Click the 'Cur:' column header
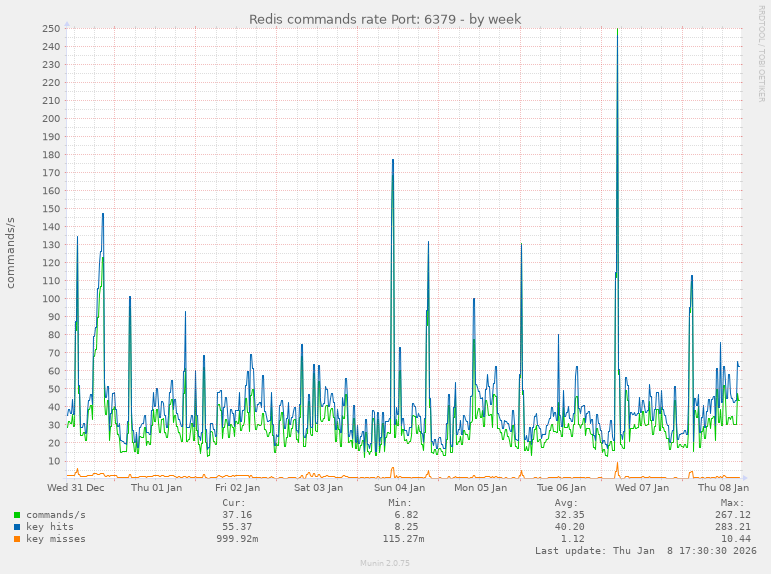Screen dimensions: 771x574 click(234, 503)
